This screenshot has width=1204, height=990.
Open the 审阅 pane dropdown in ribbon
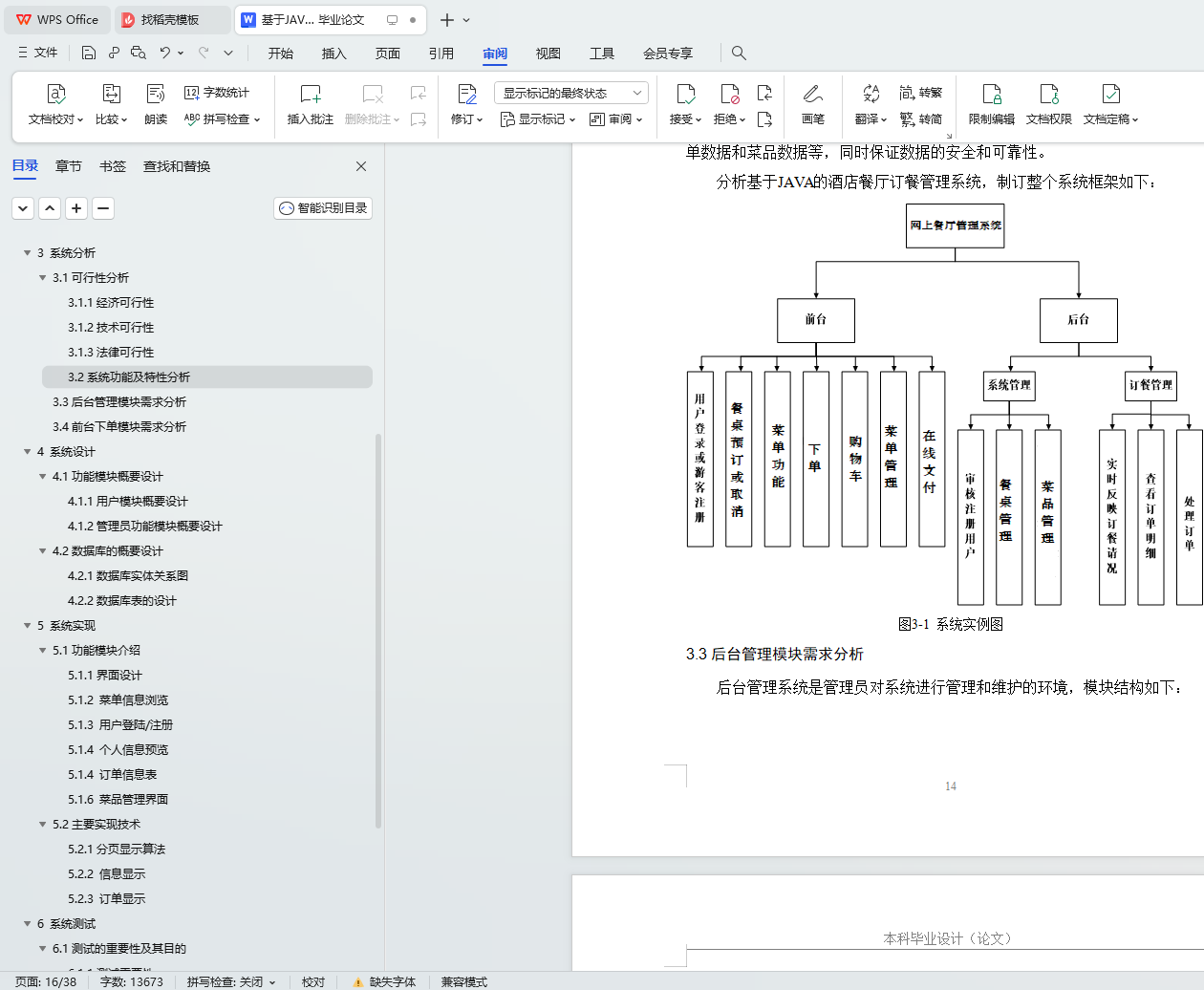pyautogui.click(x=616, y=119)
